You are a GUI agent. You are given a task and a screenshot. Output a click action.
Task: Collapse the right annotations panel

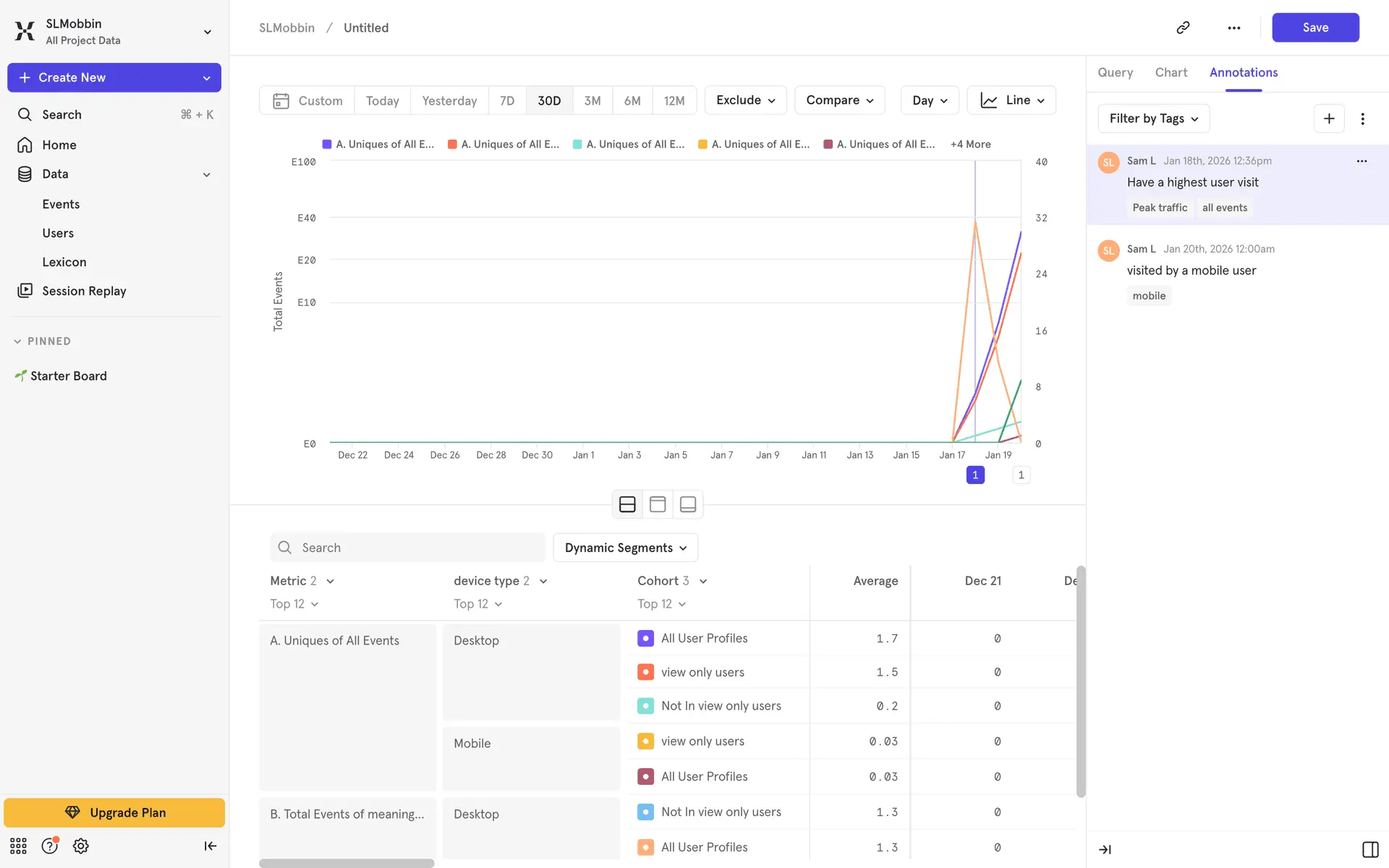[1105, 849]
